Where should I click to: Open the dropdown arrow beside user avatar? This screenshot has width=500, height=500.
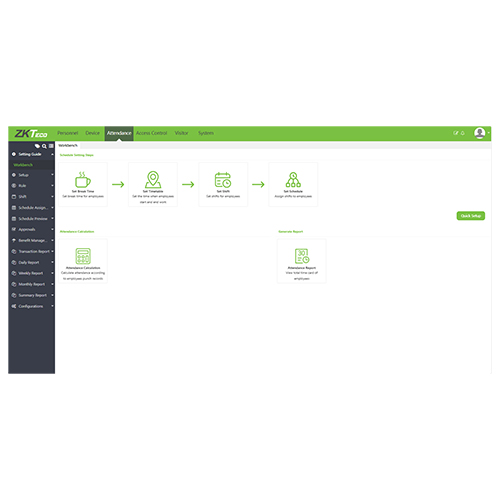click(x=488, y=133)
